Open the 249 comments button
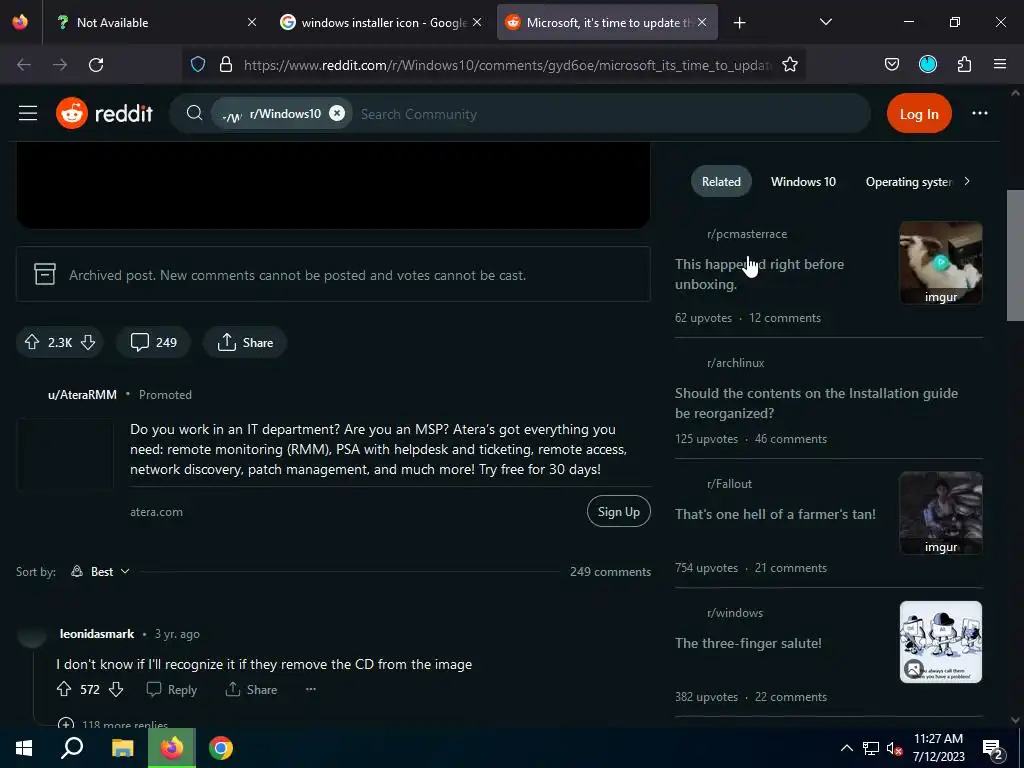 click(153, 342)
